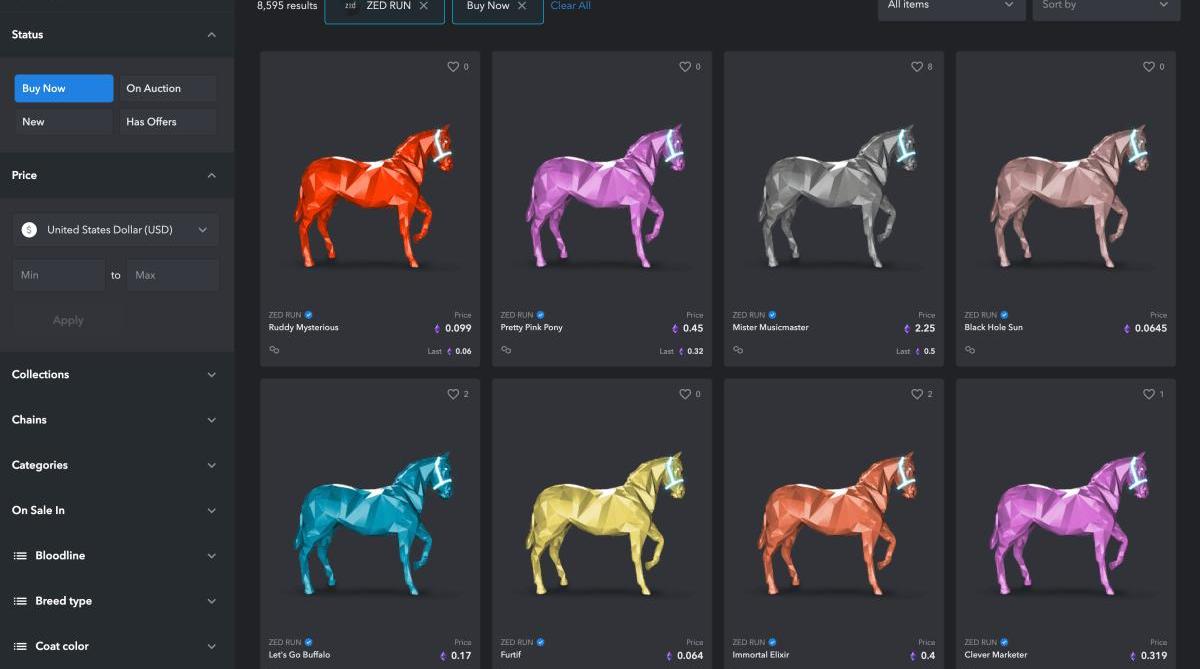Image resolution: width=1200 pixels, height=669 pixels.
Task: Expand the Bloodline filter section
Action: [117, 555]
